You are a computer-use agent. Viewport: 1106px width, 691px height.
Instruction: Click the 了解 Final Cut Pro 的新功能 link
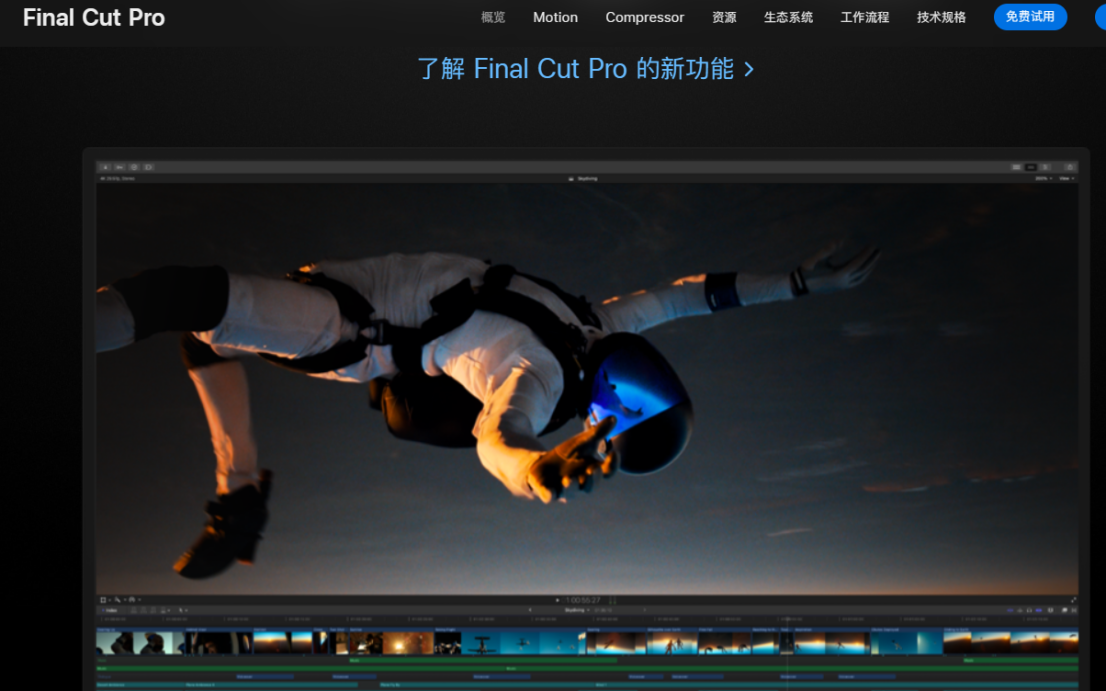point(586,68)
